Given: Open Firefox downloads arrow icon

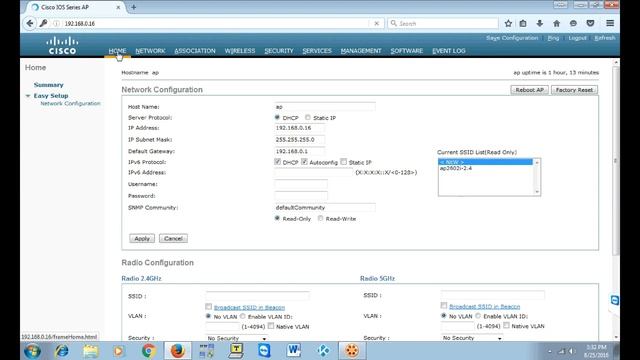Looking at the screenshot, I should coord(540,24).
